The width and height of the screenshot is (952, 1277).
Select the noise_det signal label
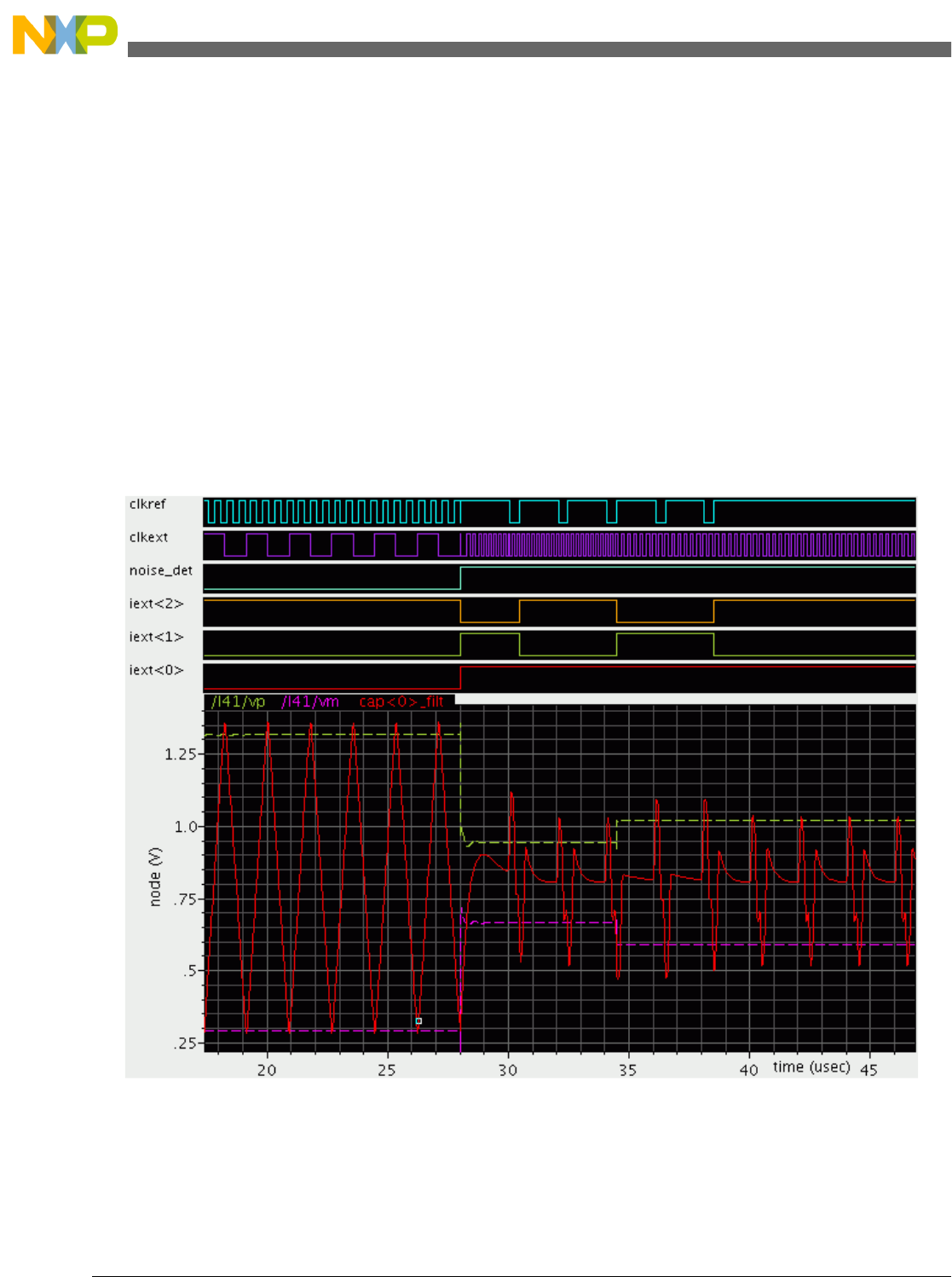coord(161,571)
